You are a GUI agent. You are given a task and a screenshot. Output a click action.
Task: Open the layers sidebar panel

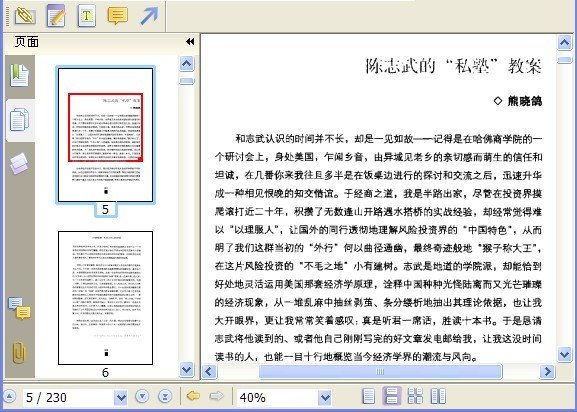point(19,163)
